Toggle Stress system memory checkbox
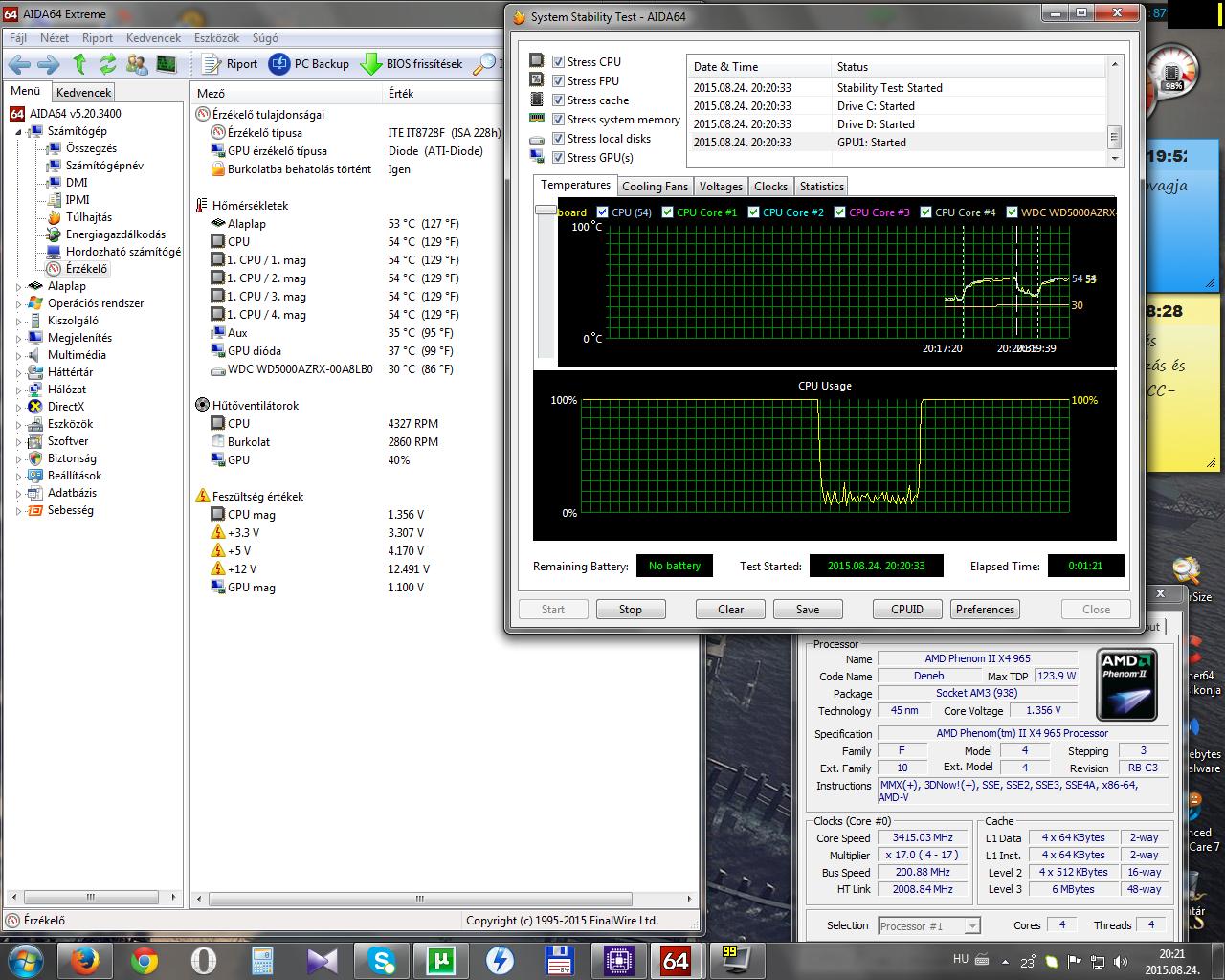The image size is (1225, 980). 558,119
